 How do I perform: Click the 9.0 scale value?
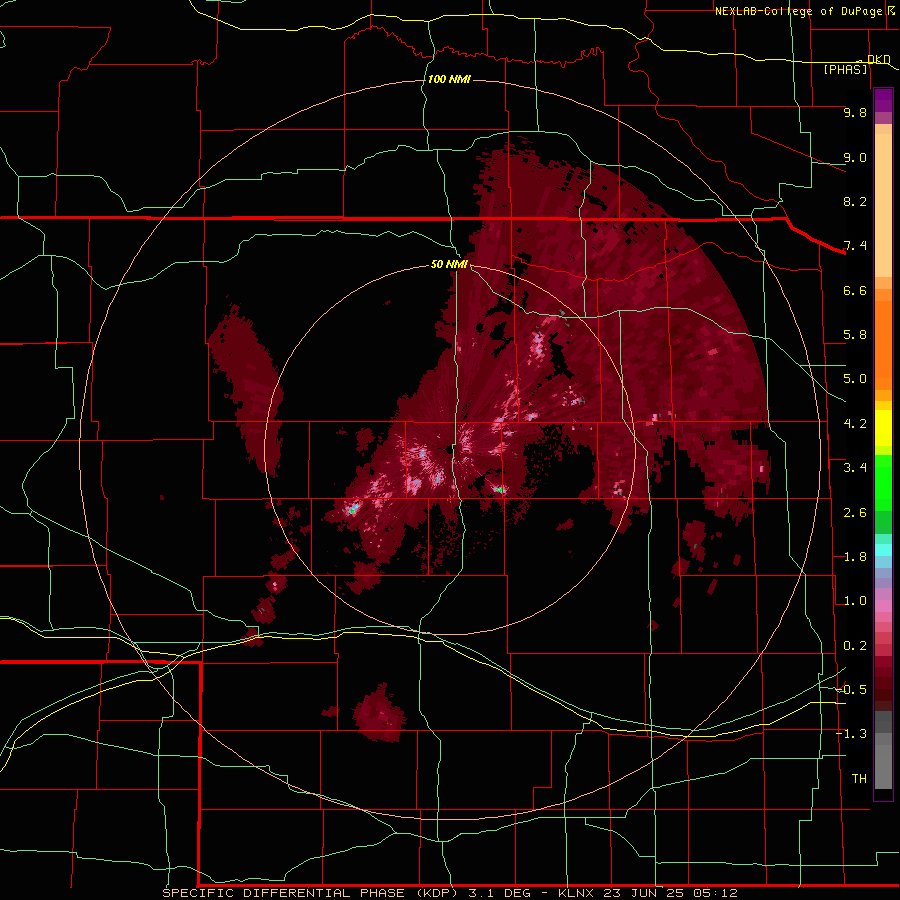855,157
